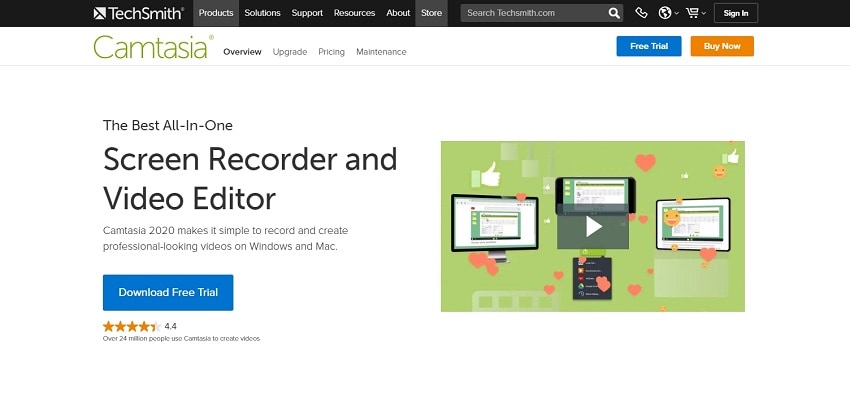
Task: Expand the arrow beside the globe
Action: [676, 14]
